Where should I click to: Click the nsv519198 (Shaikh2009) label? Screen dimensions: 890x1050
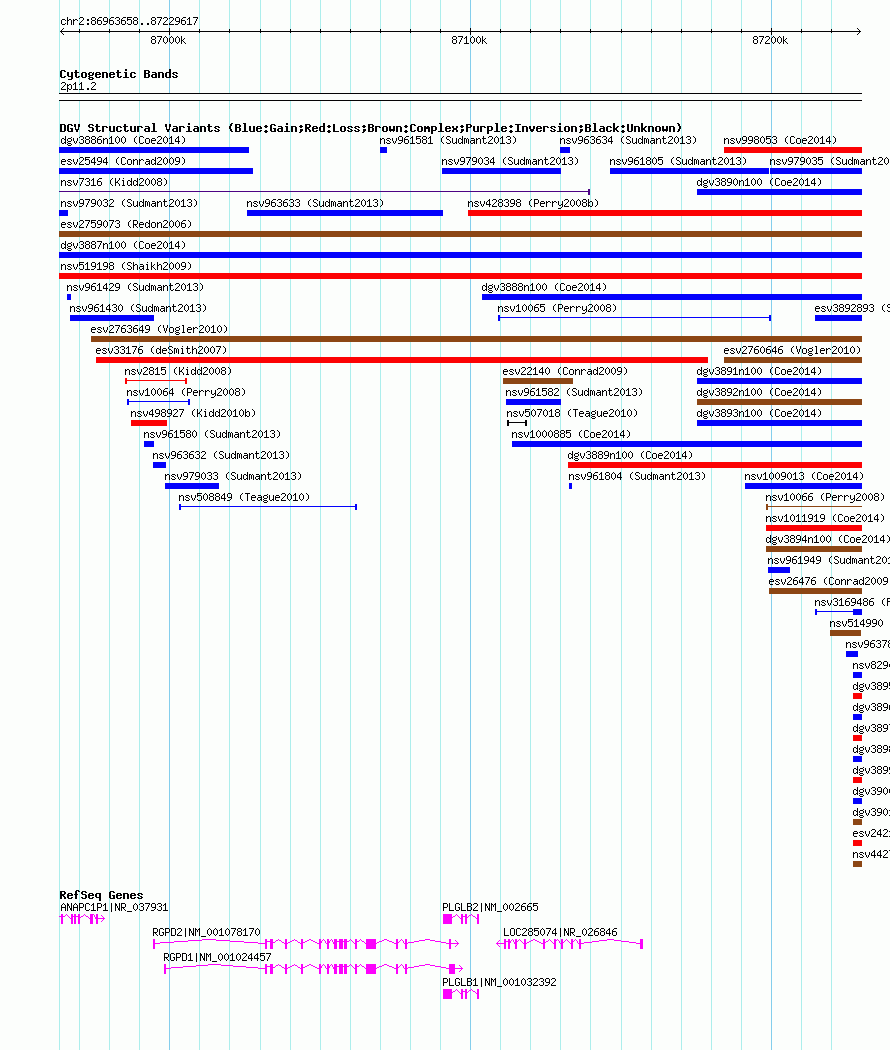[x=126, y=266]
